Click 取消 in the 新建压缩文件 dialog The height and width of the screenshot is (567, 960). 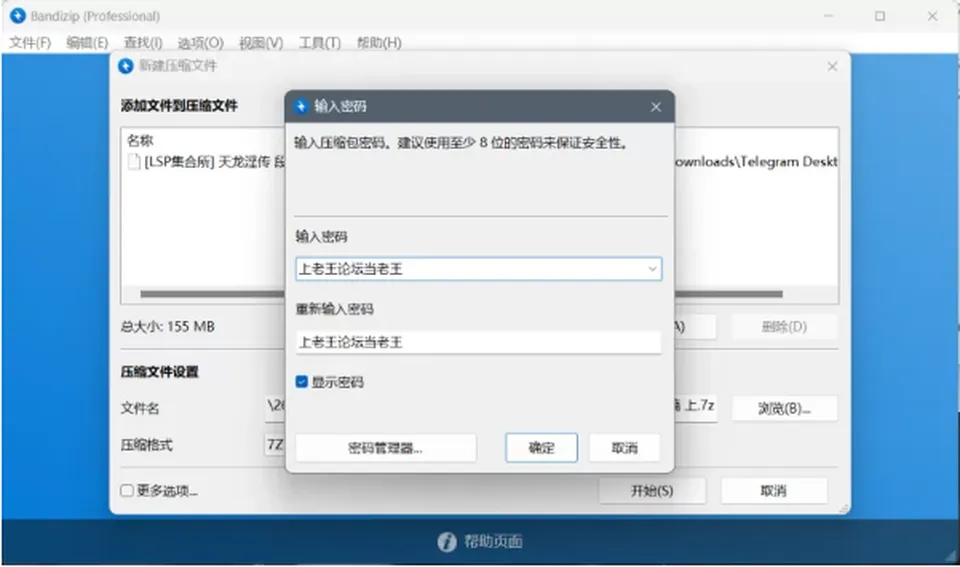tap(774, 490)
